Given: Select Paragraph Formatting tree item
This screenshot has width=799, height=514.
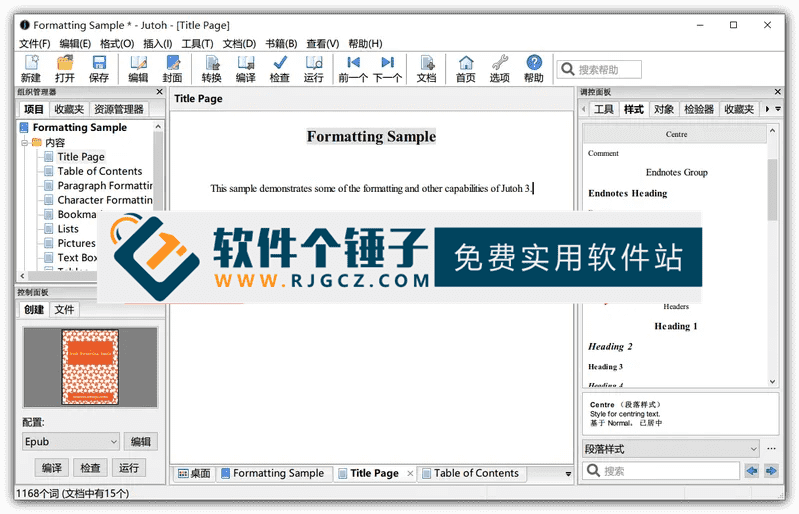Looking at the screenshot, I should (x=105, y=185).
